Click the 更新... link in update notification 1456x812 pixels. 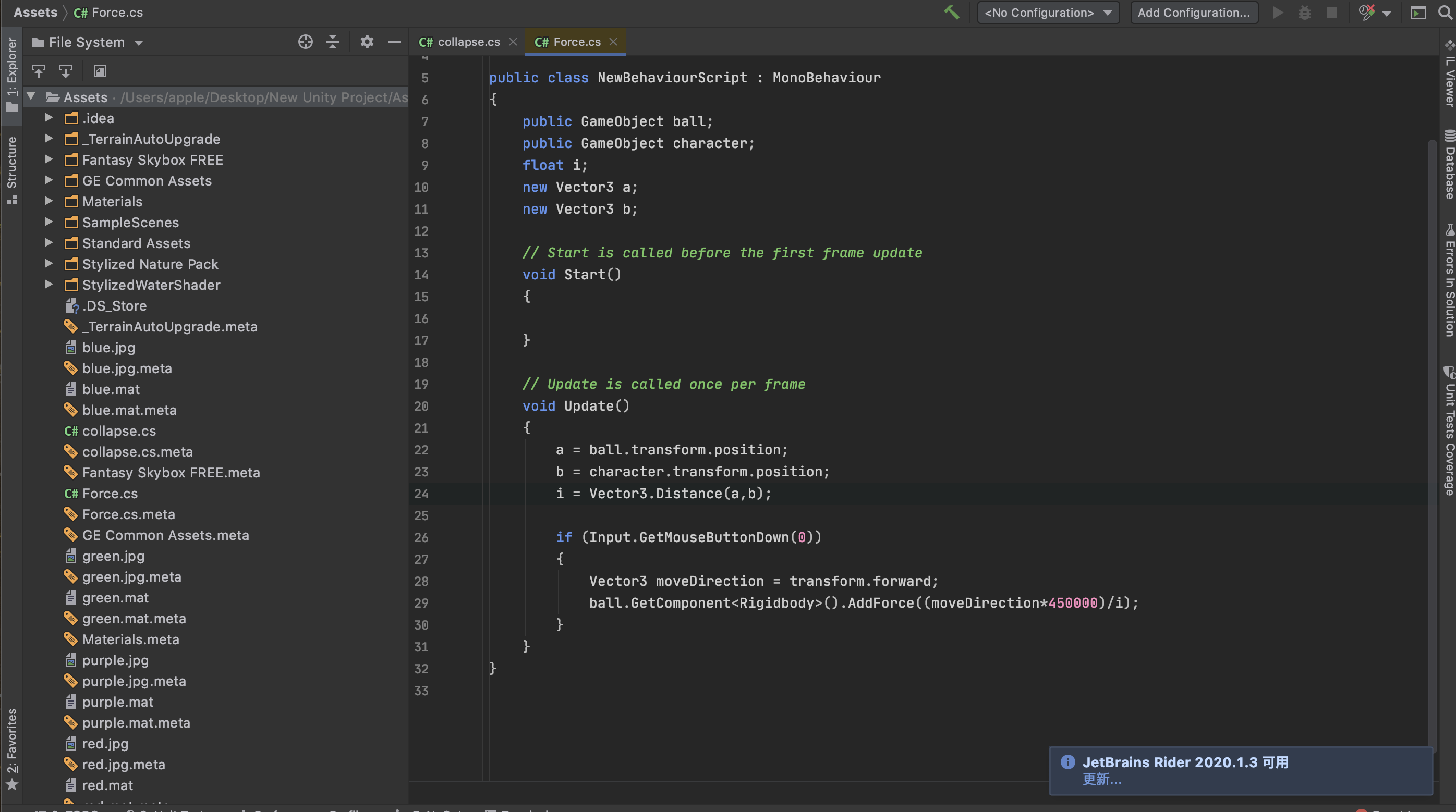(1101, 780)
